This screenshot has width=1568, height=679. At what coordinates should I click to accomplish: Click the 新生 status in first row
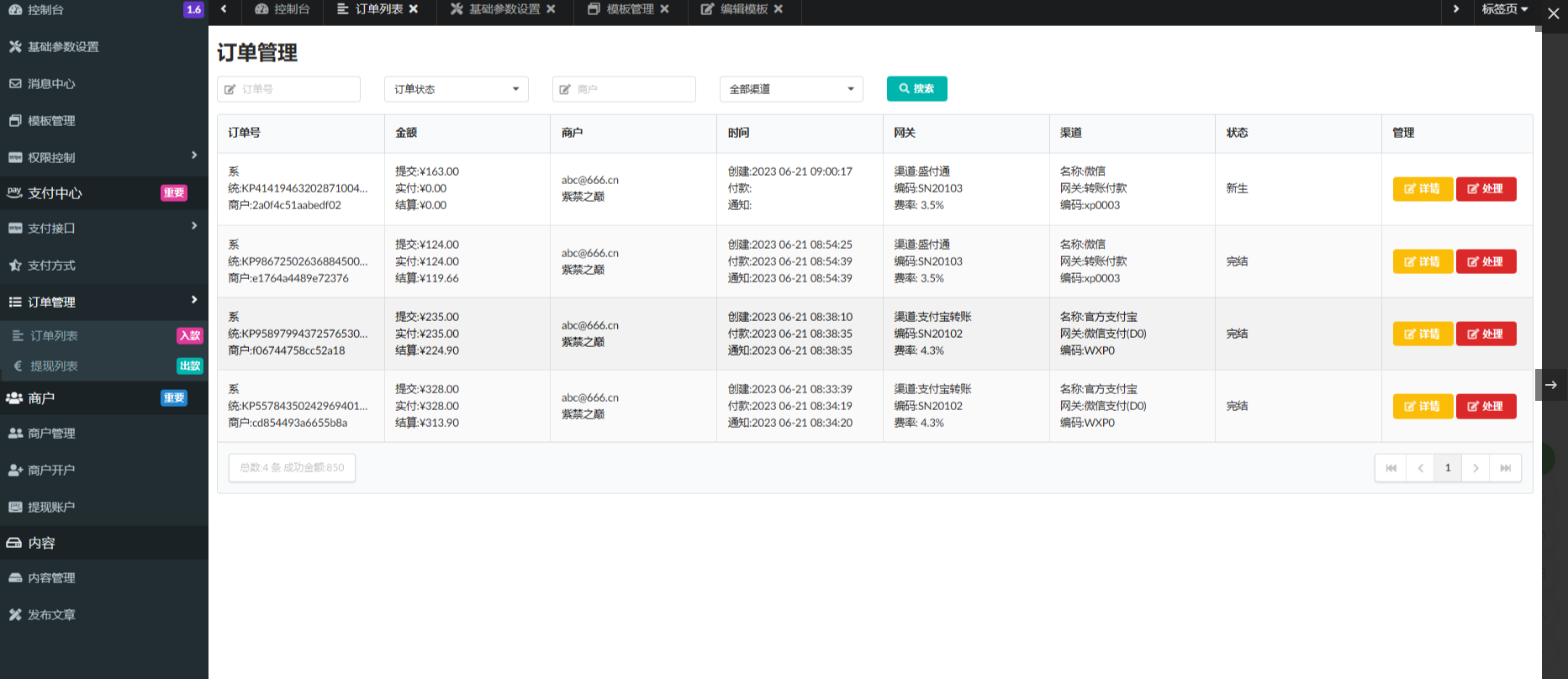coord(1237,189)
